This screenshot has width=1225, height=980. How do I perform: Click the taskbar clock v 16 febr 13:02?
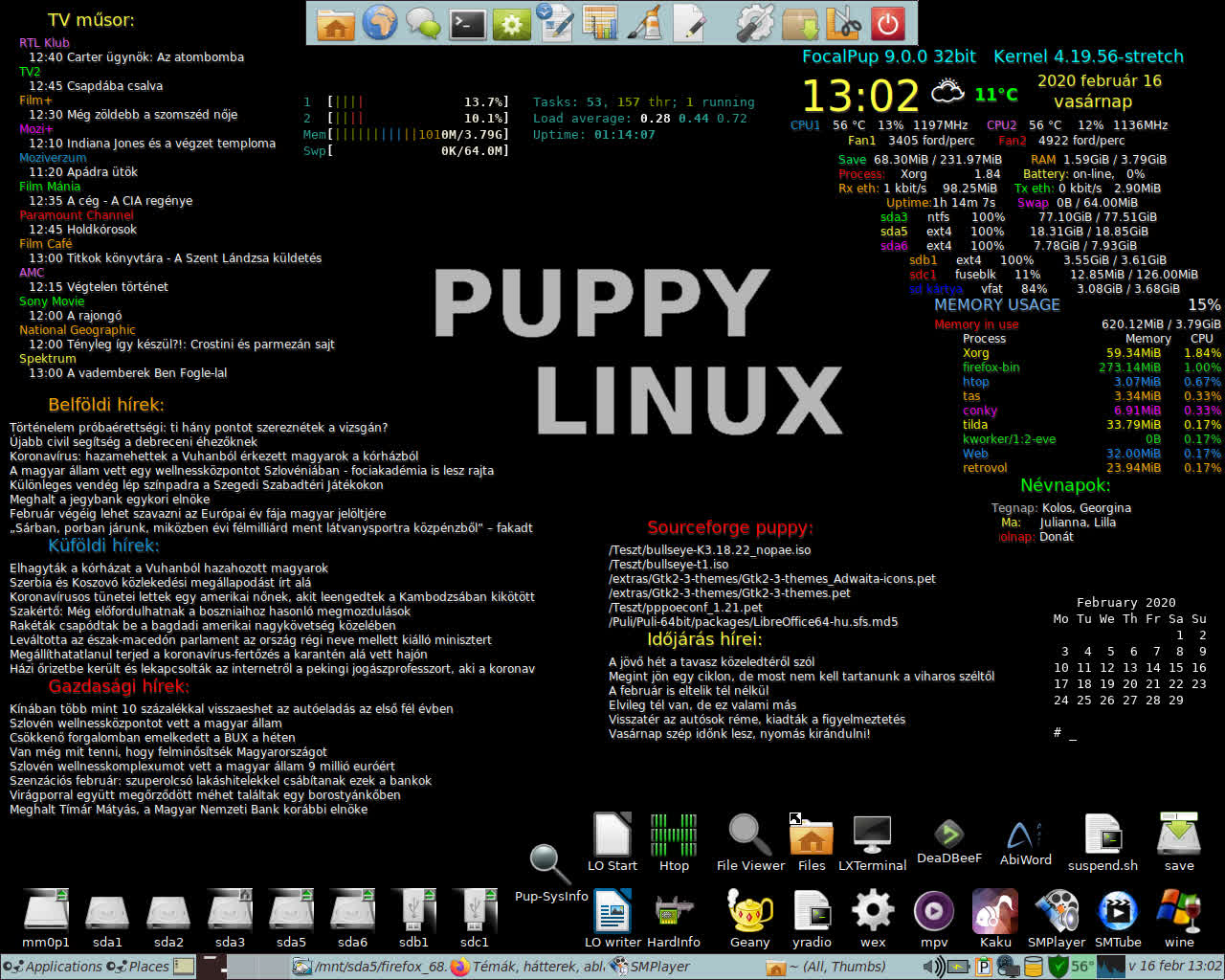click(x=1174, y=967)
